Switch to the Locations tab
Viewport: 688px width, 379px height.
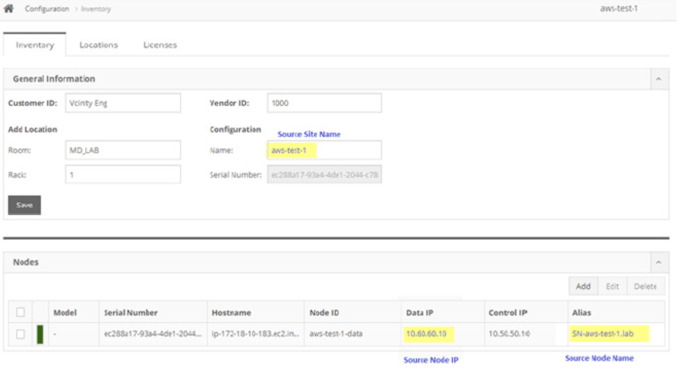[99, 45]
